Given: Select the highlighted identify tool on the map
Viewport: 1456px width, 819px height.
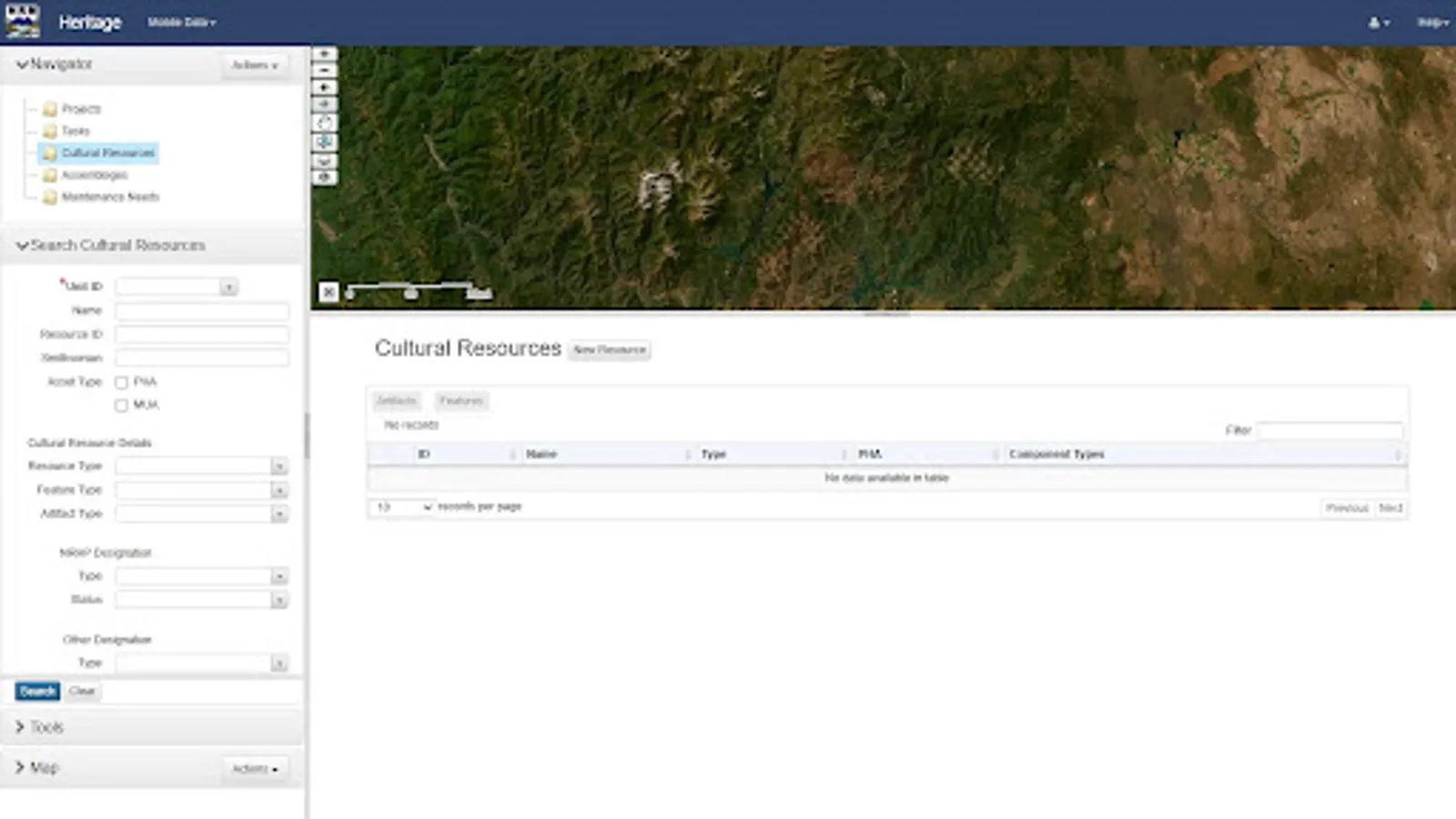Looking at the screenshot, I should click(325, 140).
